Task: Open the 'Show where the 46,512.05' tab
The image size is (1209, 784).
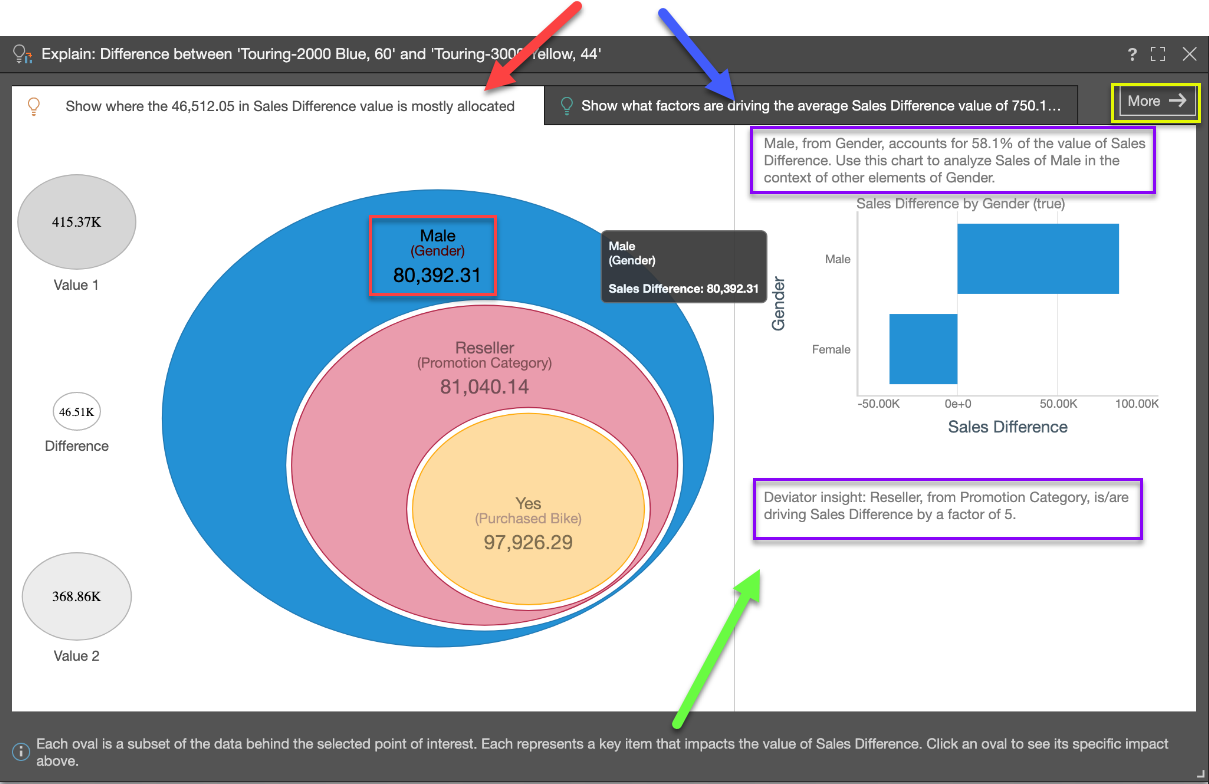Action: point(290,106)
